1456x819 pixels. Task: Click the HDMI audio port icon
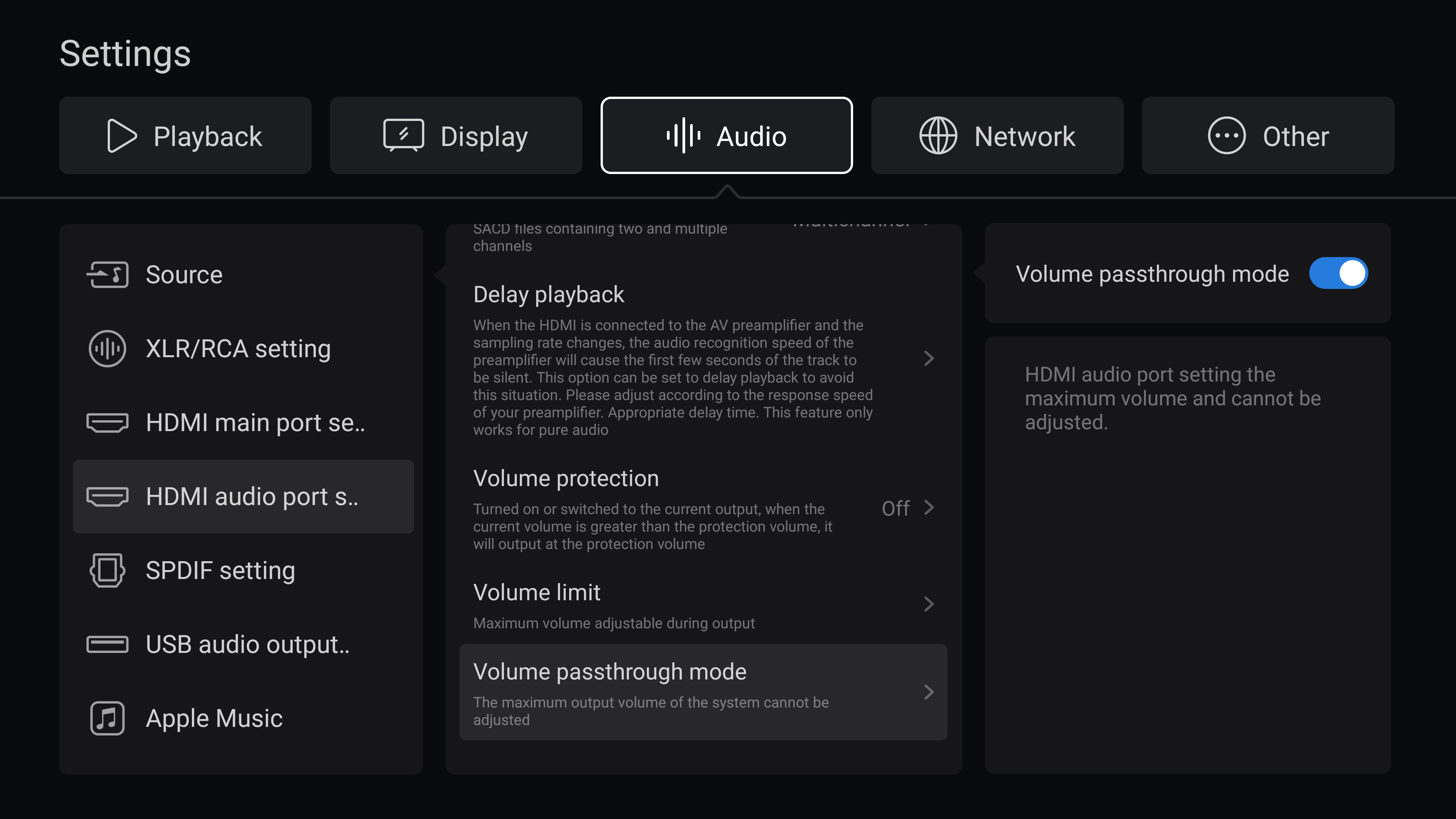[107, 496]
